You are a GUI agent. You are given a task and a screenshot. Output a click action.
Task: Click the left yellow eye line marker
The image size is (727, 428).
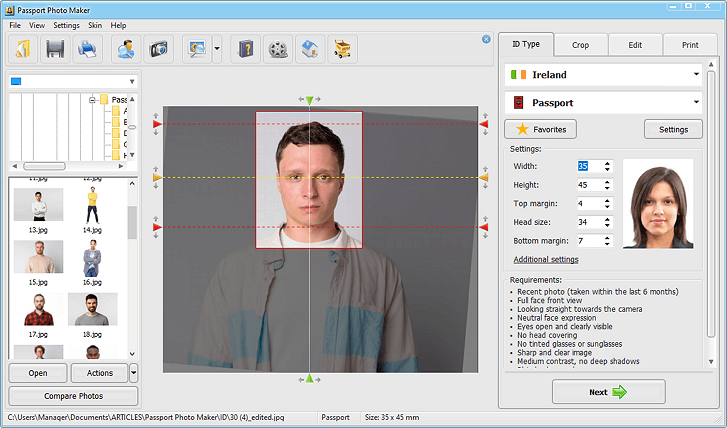tap(157, 178)
